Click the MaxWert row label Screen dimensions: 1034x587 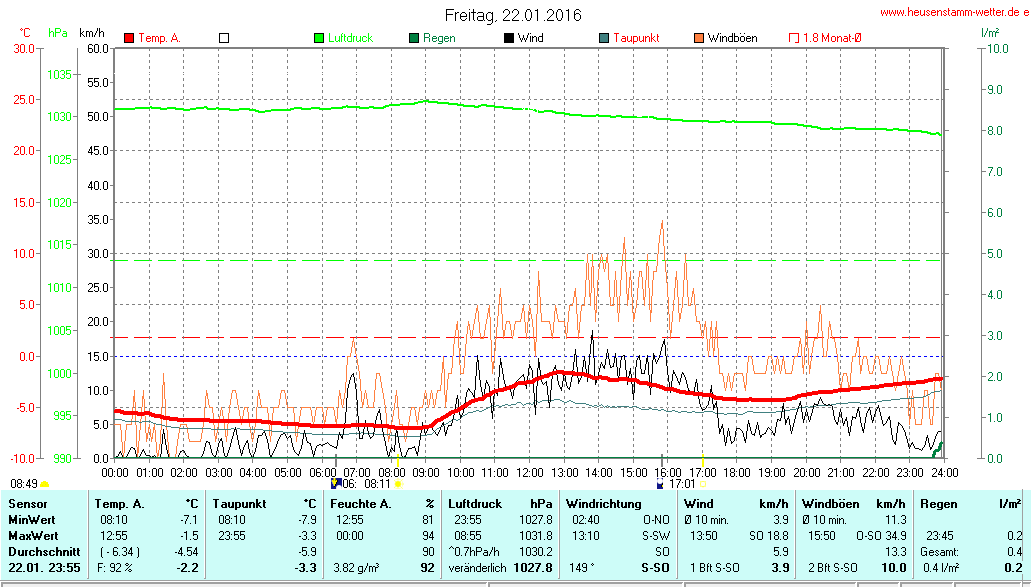point(33,535)
